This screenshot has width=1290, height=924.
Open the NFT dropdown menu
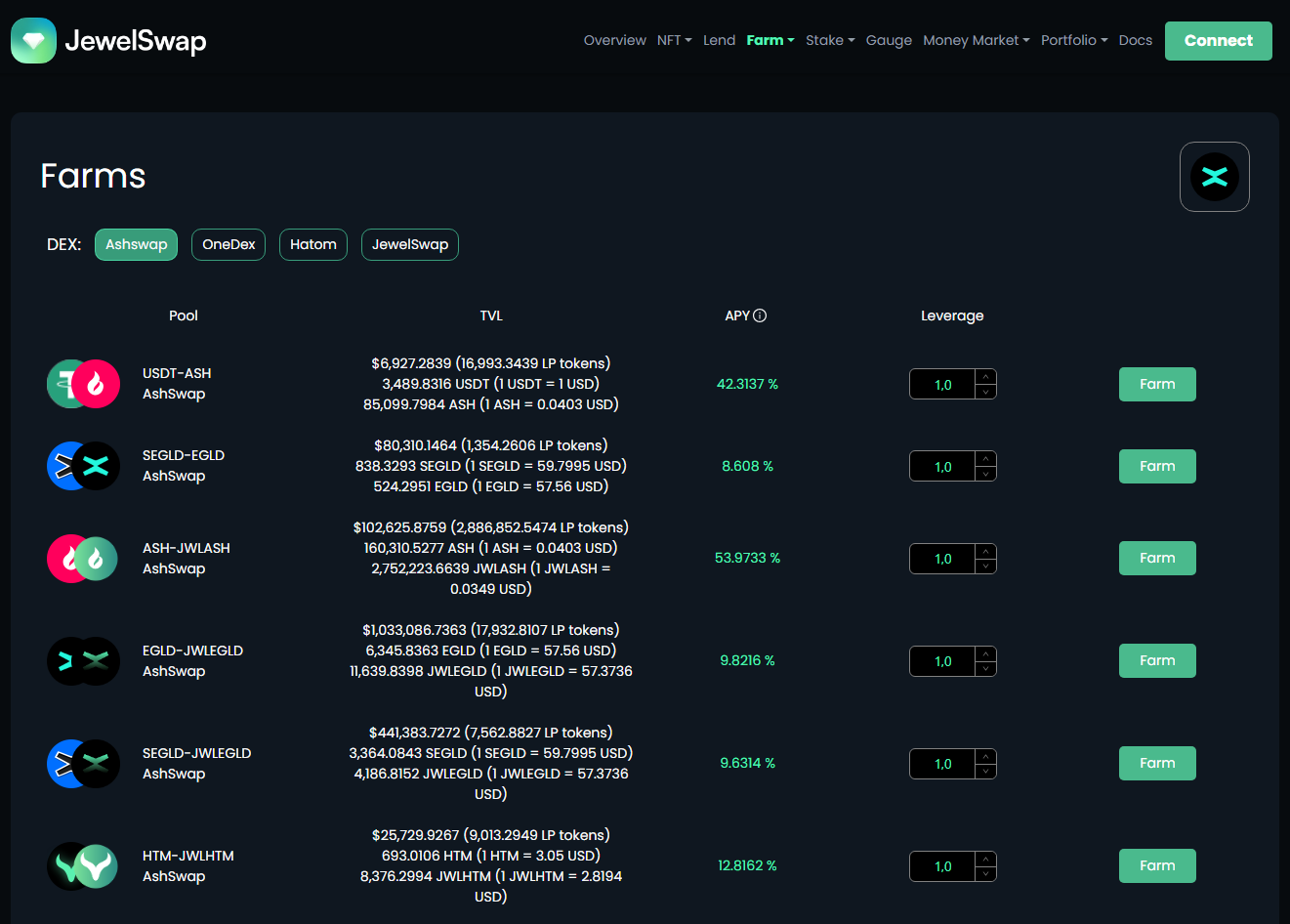pos(674,40)
